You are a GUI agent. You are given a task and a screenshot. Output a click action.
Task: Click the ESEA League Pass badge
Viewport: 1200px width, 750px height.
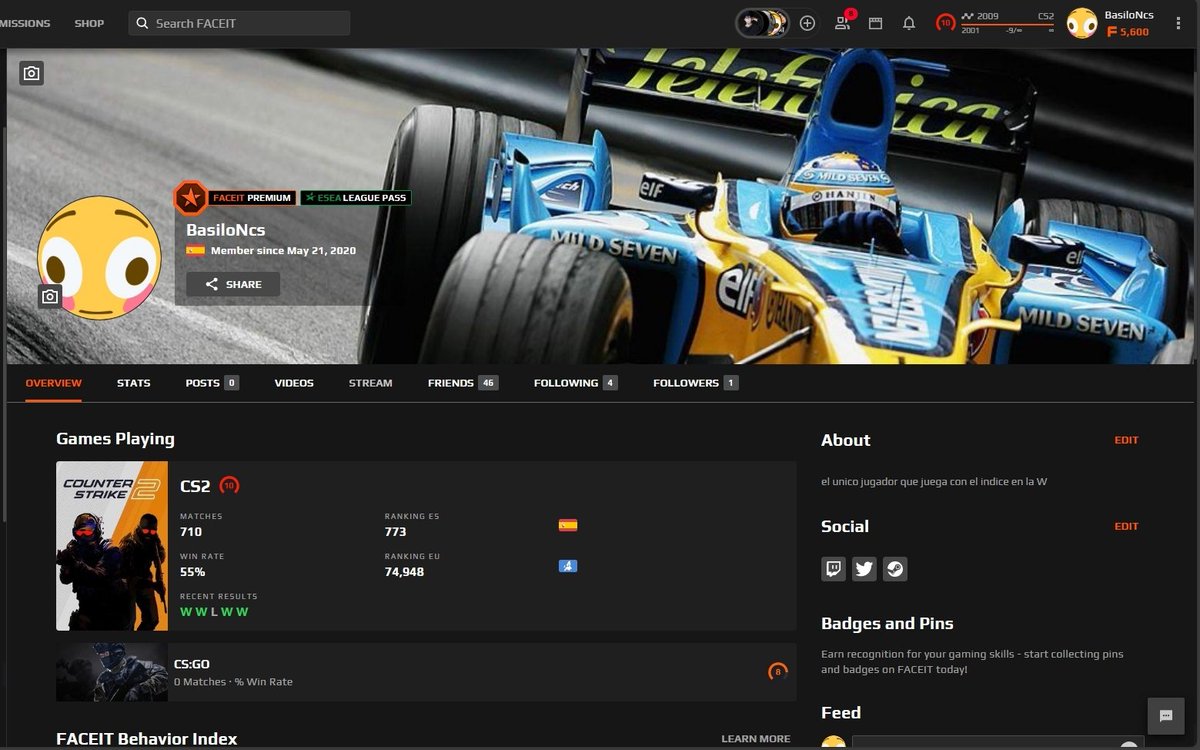point(356,198)
